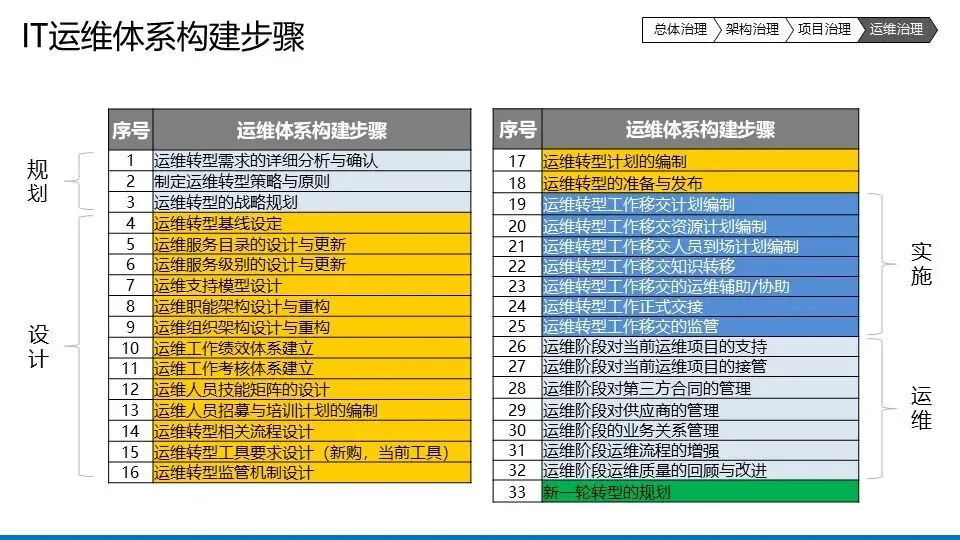The height and width of the screenshot is (540, 960).
Task: Click row 运维工作考核体系建立
Action: 290,369
